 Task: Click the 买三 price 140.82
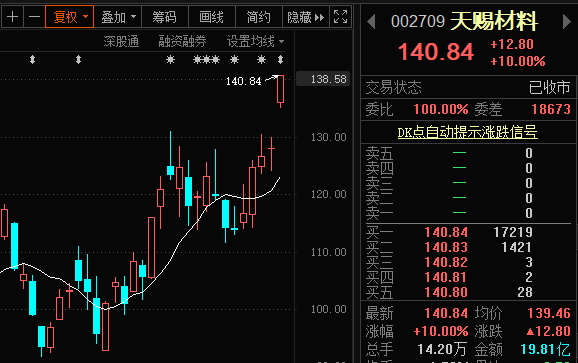(x=446, y=262)
